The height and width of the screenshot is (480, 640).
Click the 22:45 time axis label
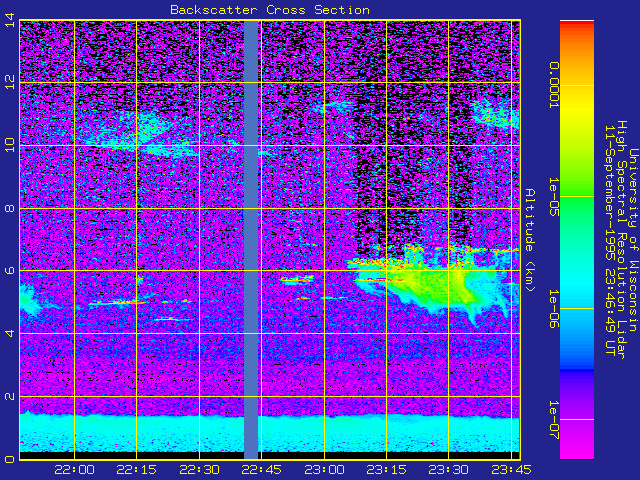(x=262, y=470)
